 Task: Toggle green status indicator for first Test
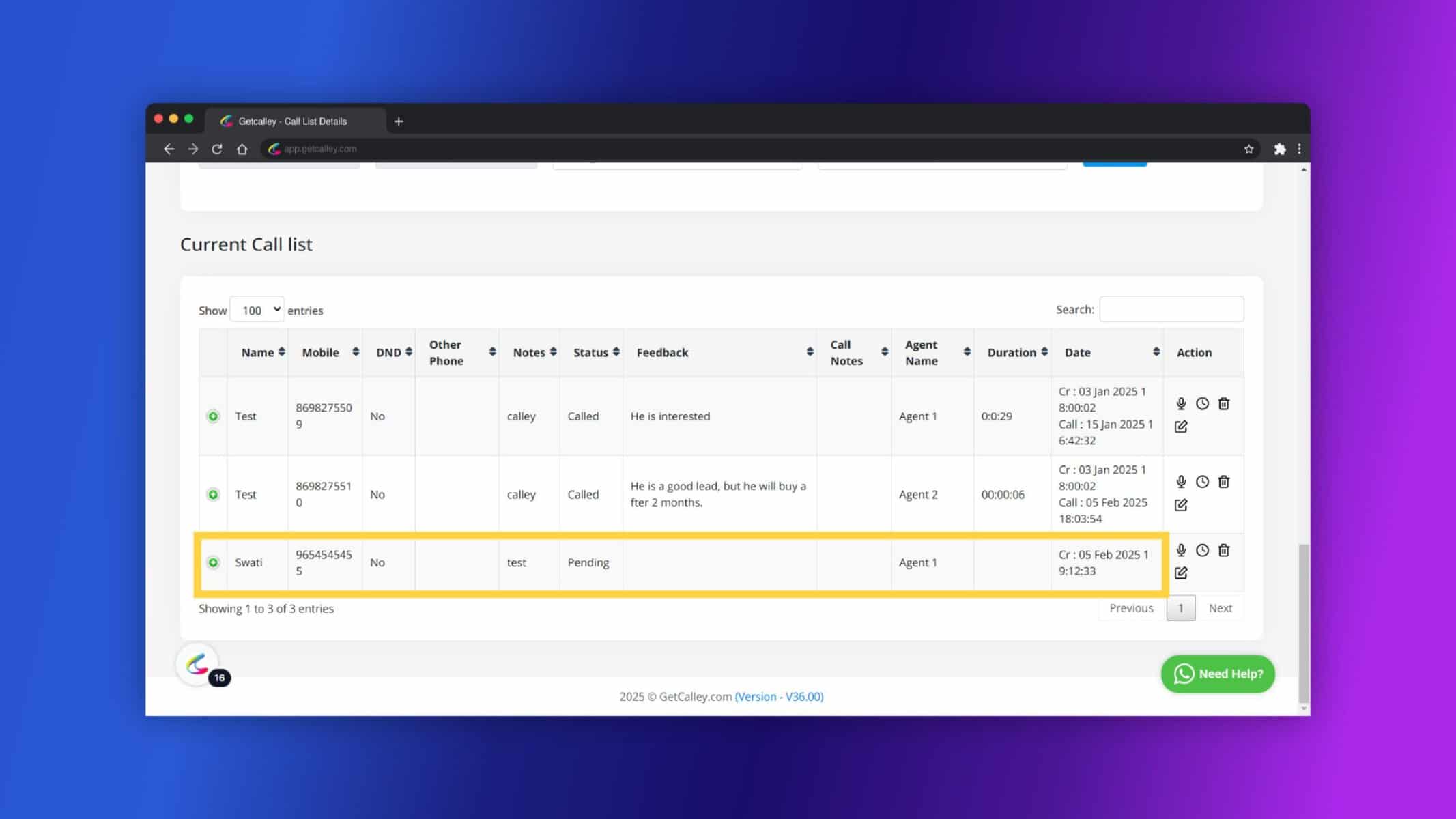[213, 416]
